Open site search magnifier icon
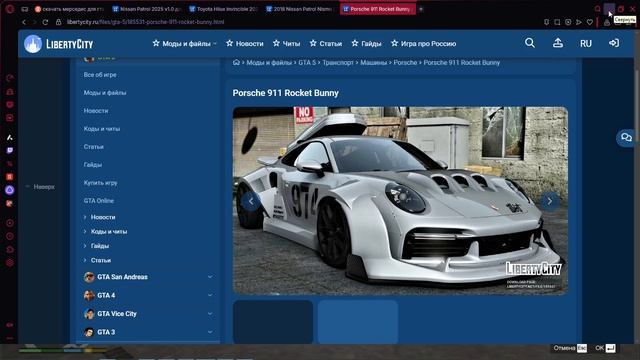The image size is (640, 360). click(530, 43)
